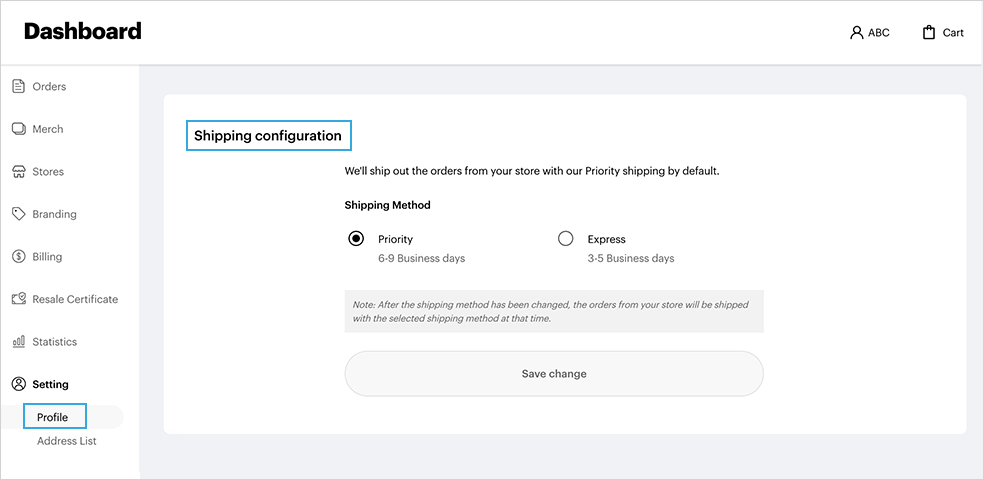This screenshot has width=984, height=480.
Task: Click the Stores shop icon
Action: coord(18,172)
